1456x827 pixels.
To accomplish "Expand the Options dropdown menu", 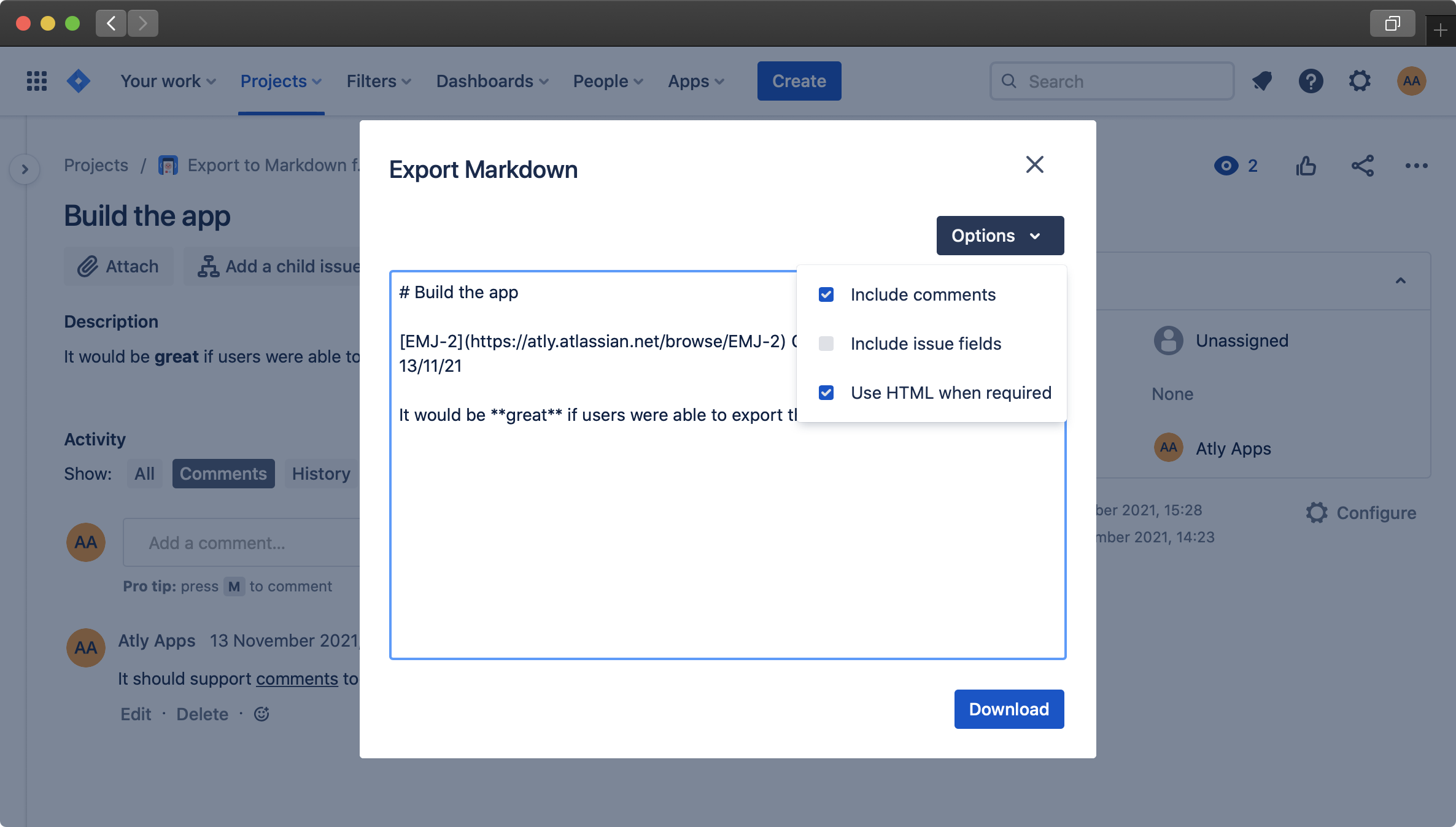I will pyautogui.click(x=998, y=235).
